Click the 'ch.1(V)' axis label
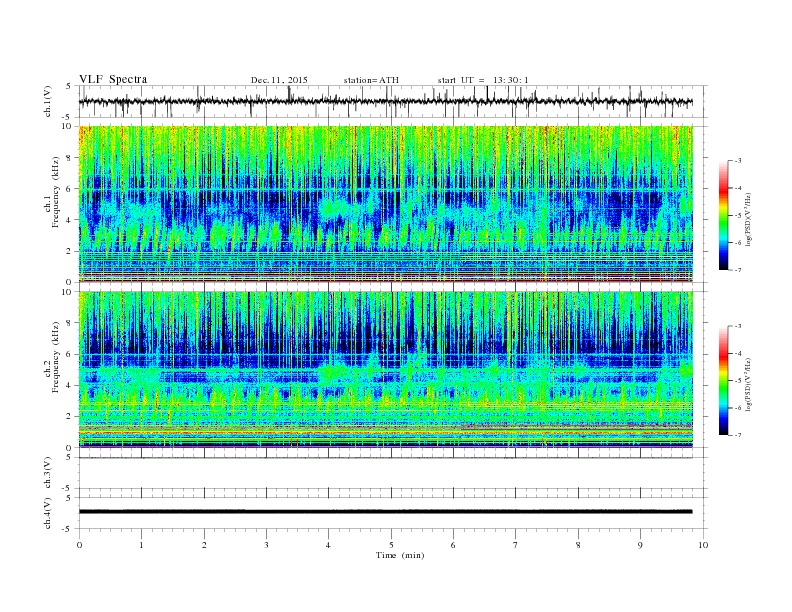The image size is (792, 612). (x=48, y=102)
